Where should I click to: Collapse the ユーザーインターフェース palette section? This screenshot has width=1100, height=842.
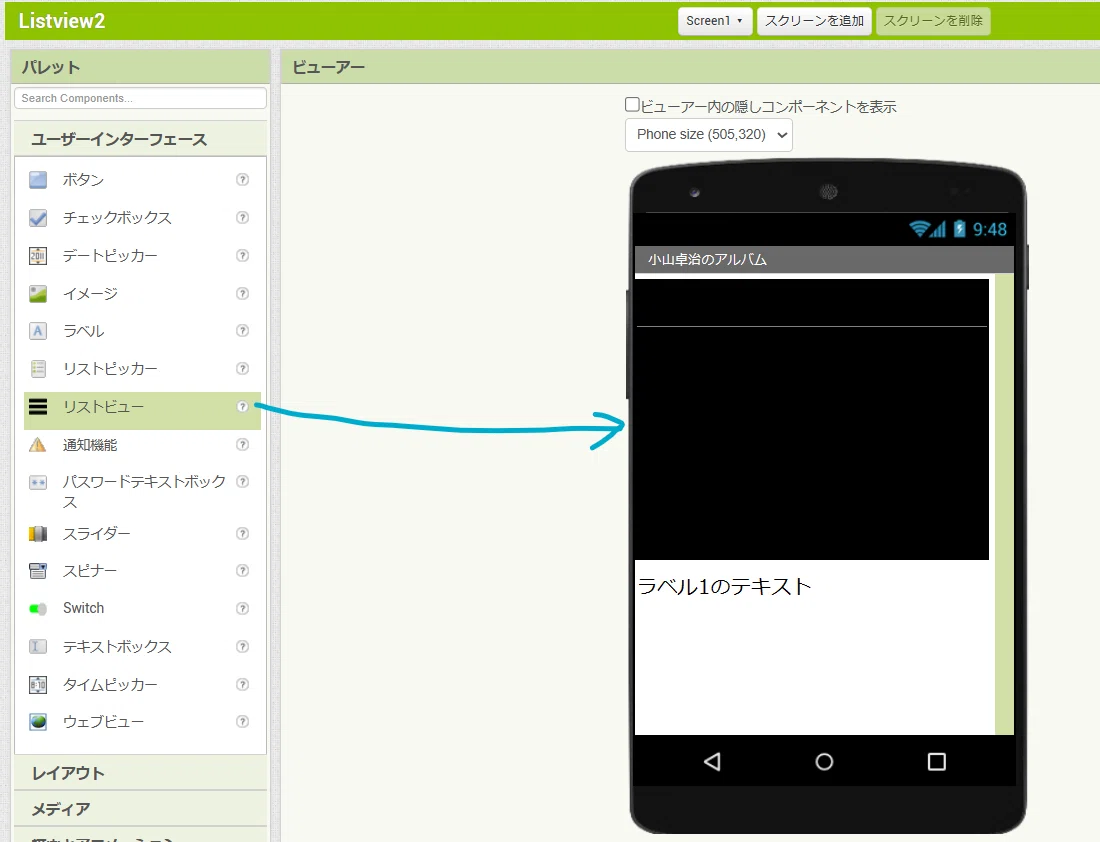(140, 139)
